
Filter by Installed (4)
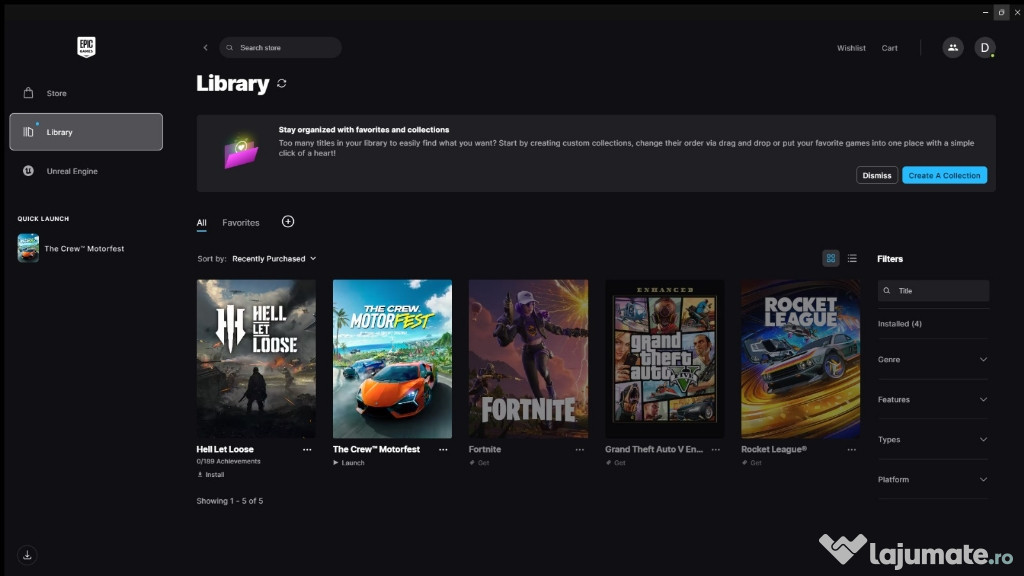[x=899, y=324]
